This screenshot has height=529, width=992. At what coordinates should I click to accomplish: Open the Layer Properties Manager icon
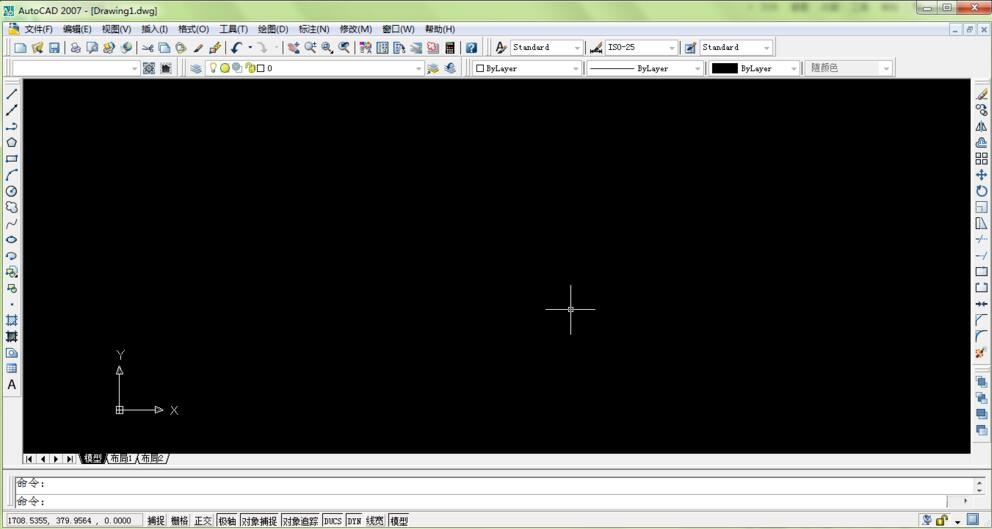(196, 69)
